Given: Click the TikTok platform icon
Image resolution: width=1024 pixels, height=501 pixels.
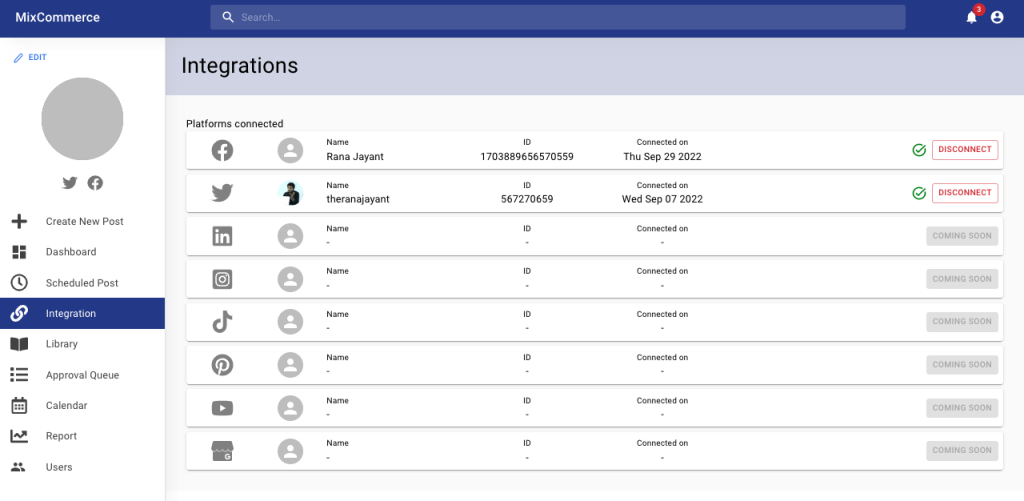Looking at the screenshot, I should pyautogui.click(x=222, y=321).
